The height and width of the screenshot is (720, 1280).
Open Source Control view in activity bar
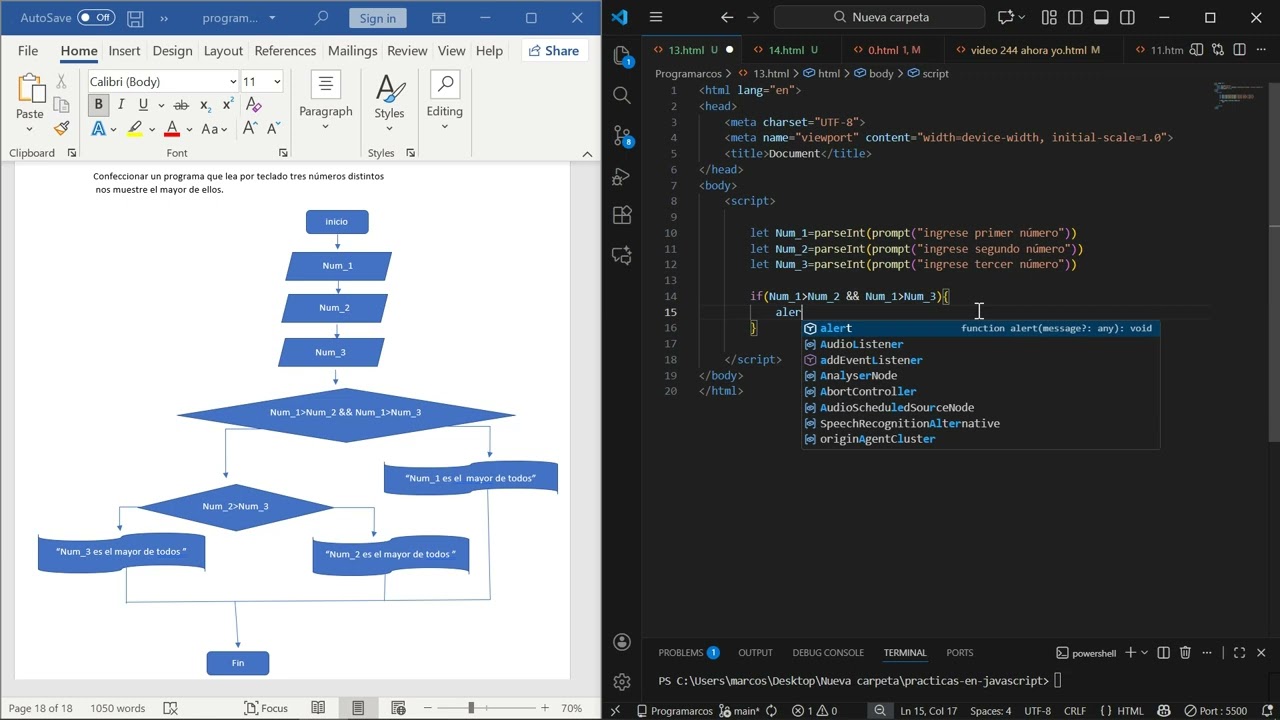point(622,135)
